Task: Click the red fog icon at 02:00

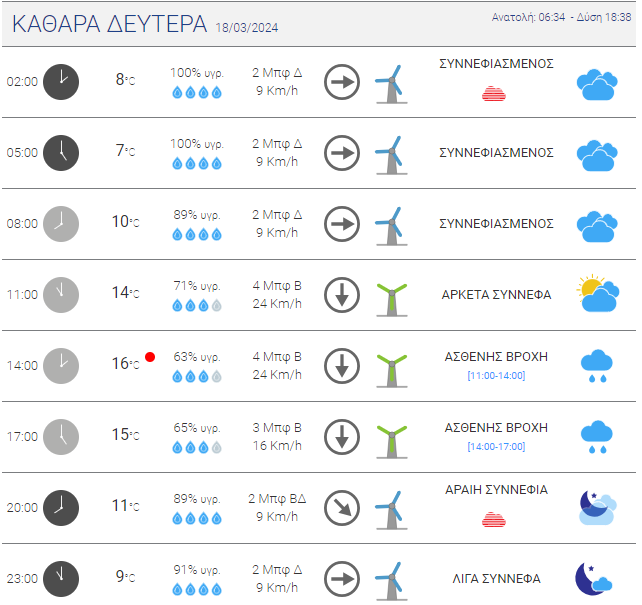Action: pos(493,93)
